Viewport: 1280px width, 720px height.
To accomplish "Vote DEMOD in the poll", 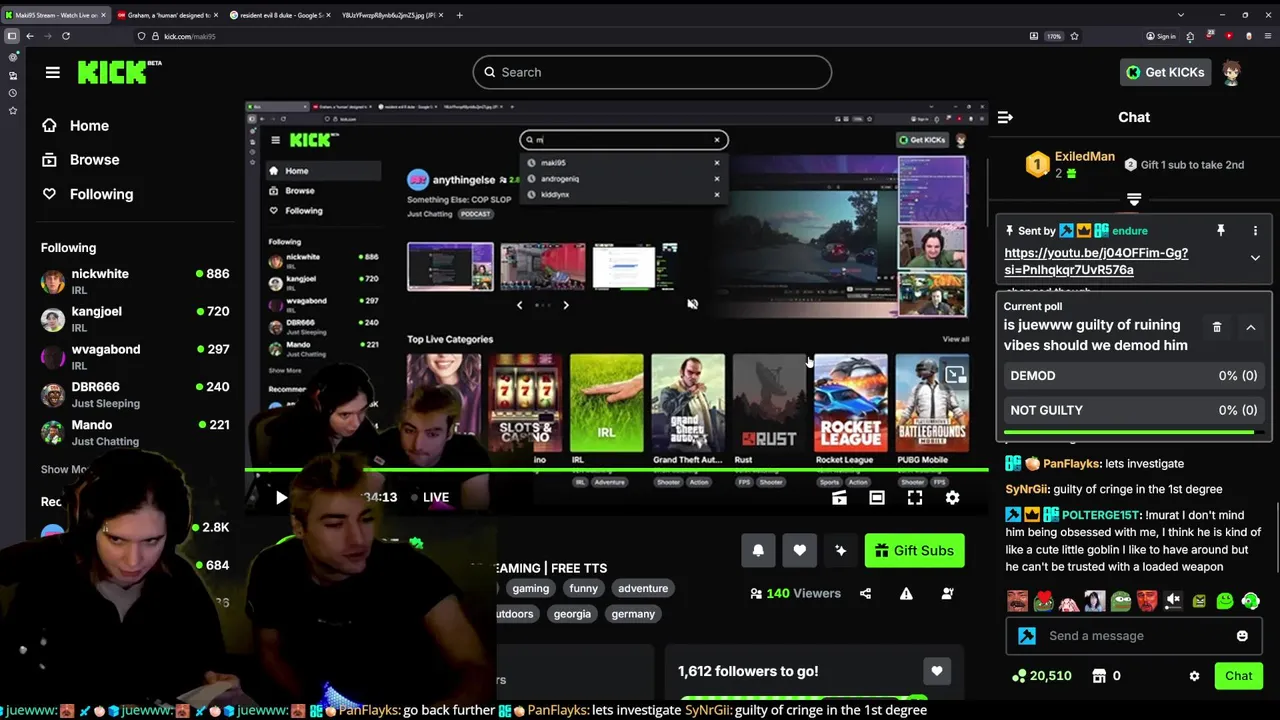I will 1133,376.
